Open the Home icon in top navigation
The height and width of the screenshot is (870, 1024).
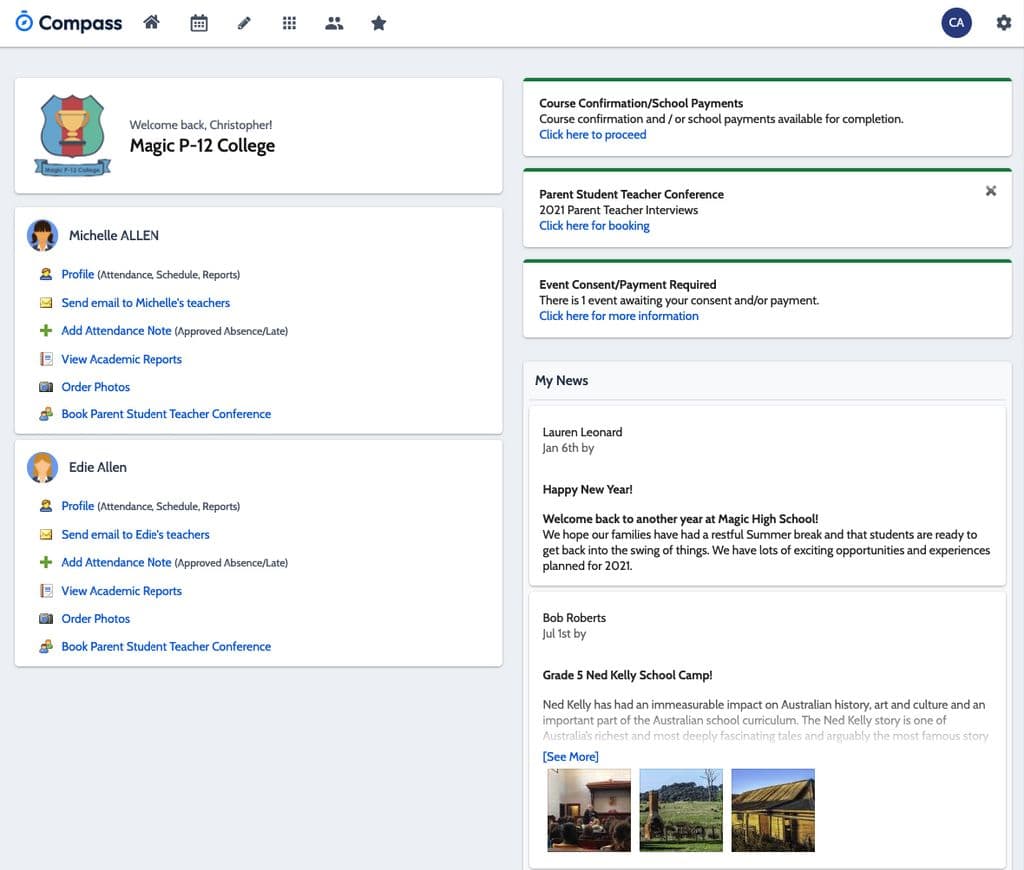(x=152, y=23)
